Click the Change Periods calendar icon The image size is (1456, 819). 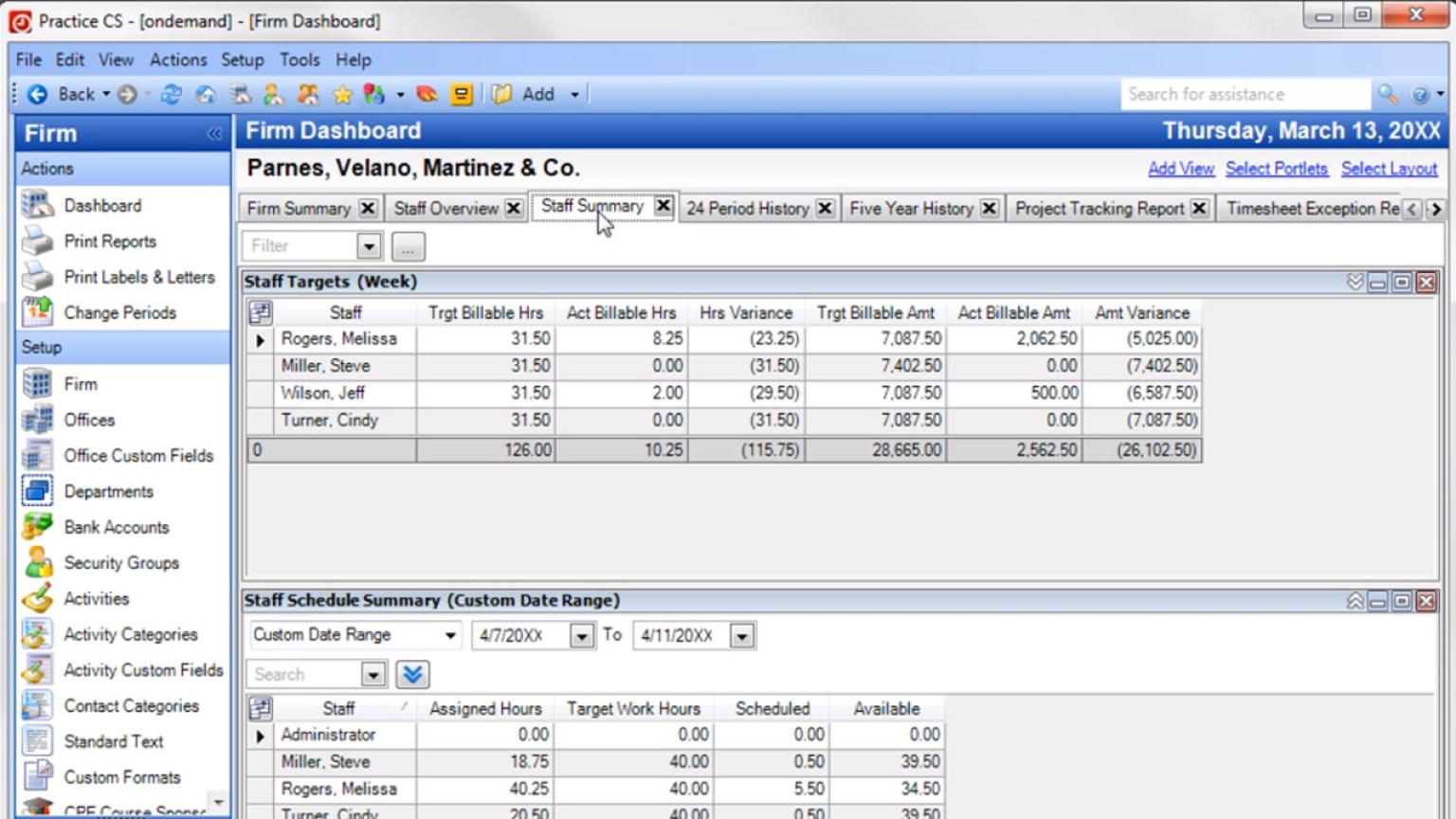[35, 312]
